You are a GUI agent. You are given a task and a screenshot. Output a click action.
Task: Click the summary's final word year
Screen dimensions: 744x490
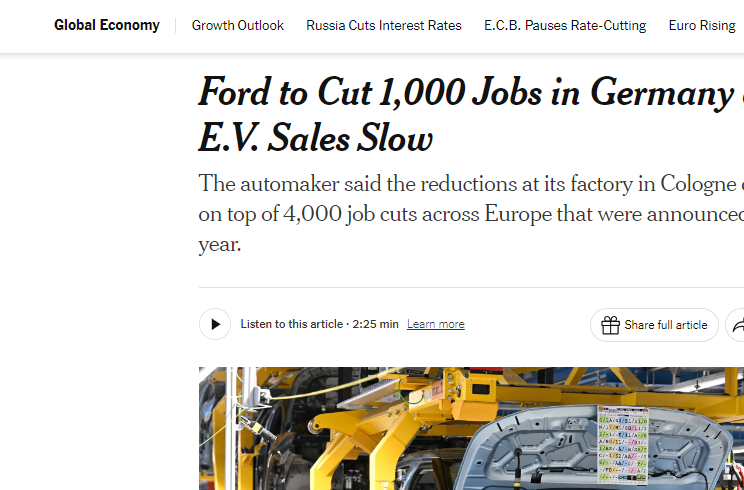coord(219,244)
